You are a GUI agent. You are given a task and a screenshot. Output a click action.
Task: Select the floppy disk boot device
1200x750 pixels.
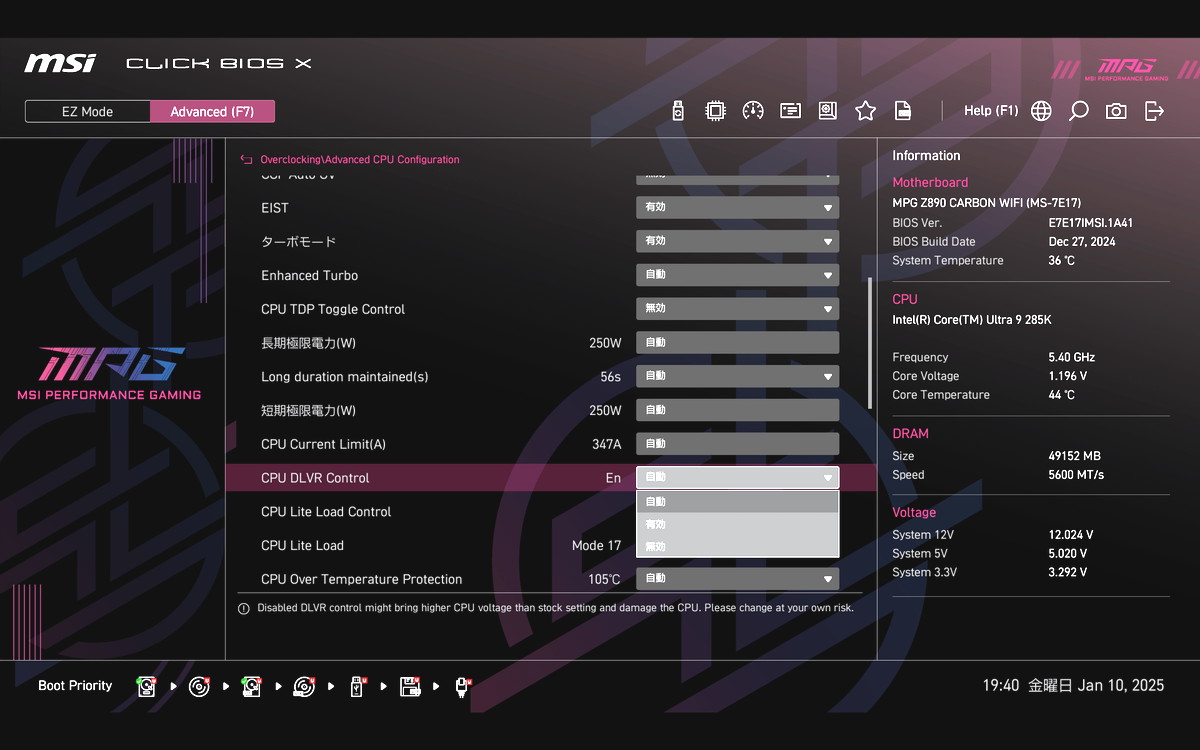409,686
